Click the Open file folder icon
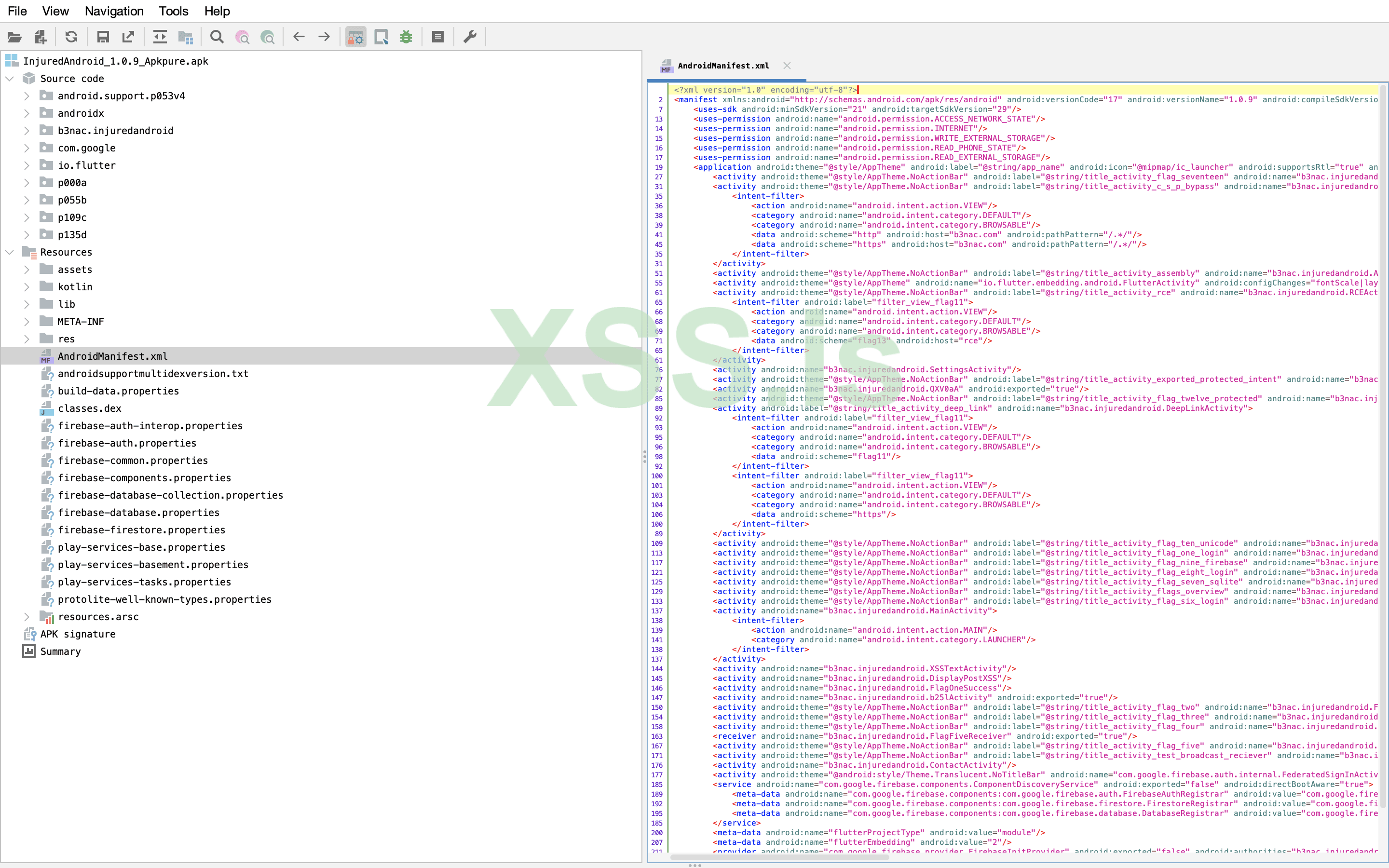The height and width of the screenshot is (868, 1389). click(14, 37)
